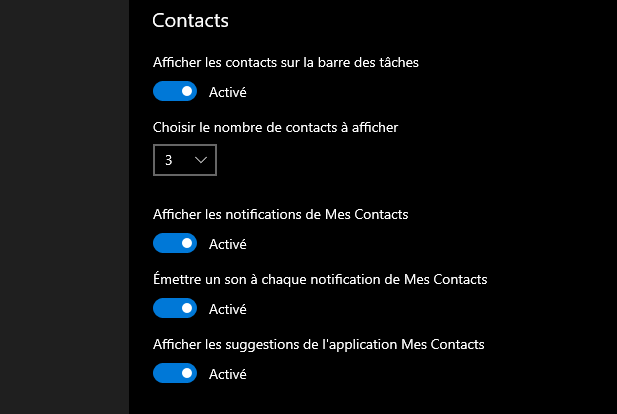617x414 pixels.
Task: Click the 'Afficher les notifications de Mes Contacts' label
Action: pos(280,213)
